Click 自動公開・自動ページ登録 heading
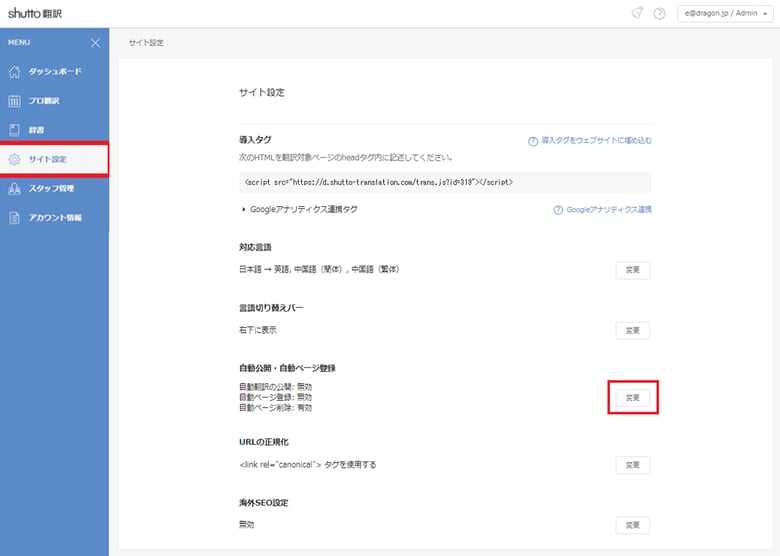 pyautogui.click(x=288, y=369)
